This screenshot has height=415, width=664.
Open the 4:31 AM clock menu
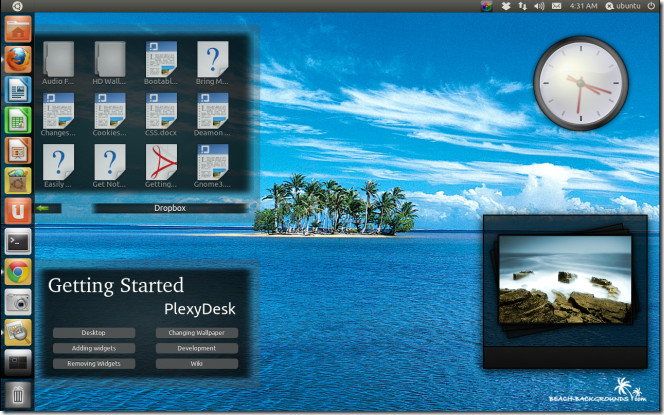pos(583,6)
